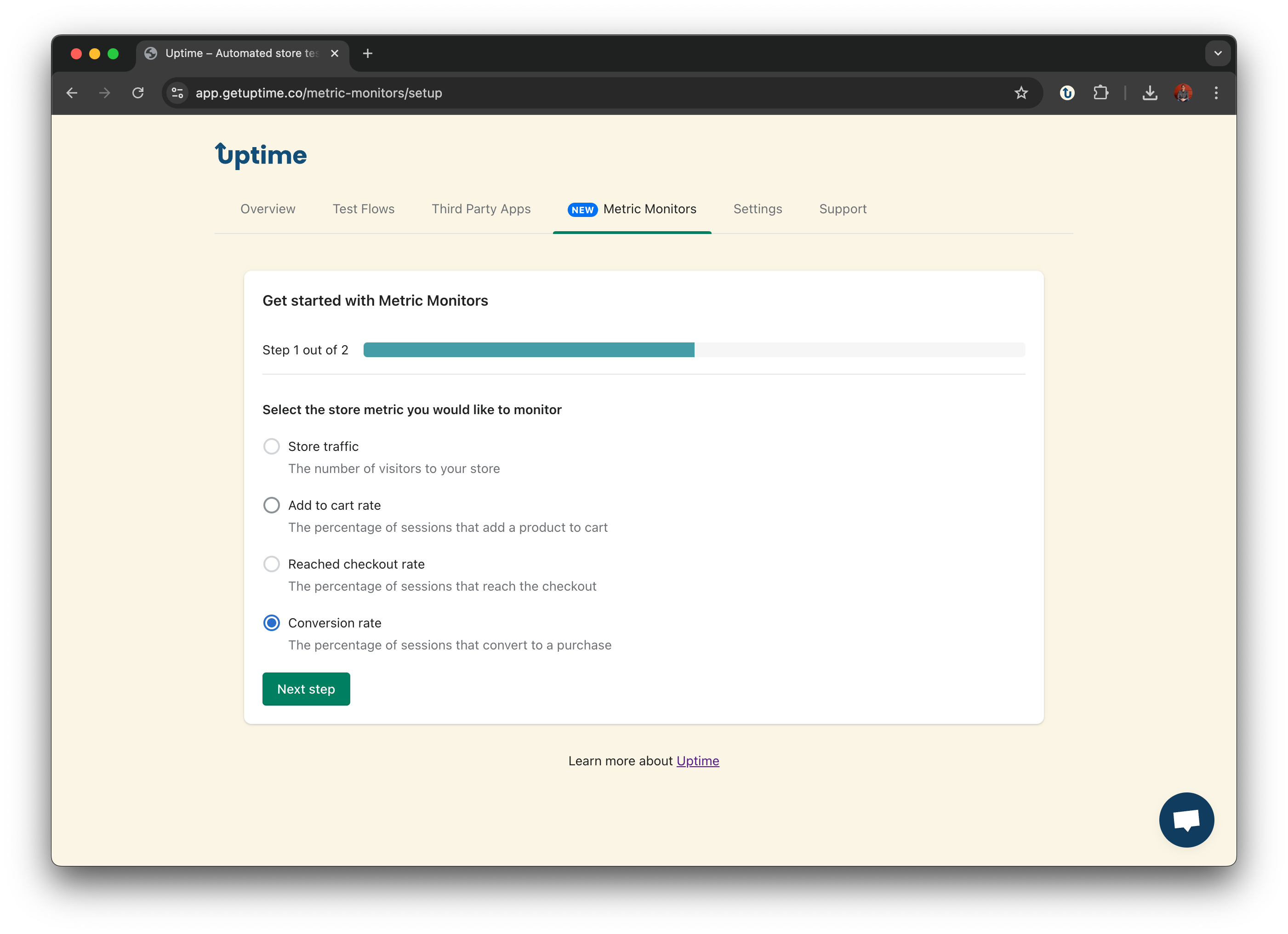Image resolution: width=1288 pixels, height=934 pixels.
Task: Open the chat support bubble
Action: (1186, 819)
